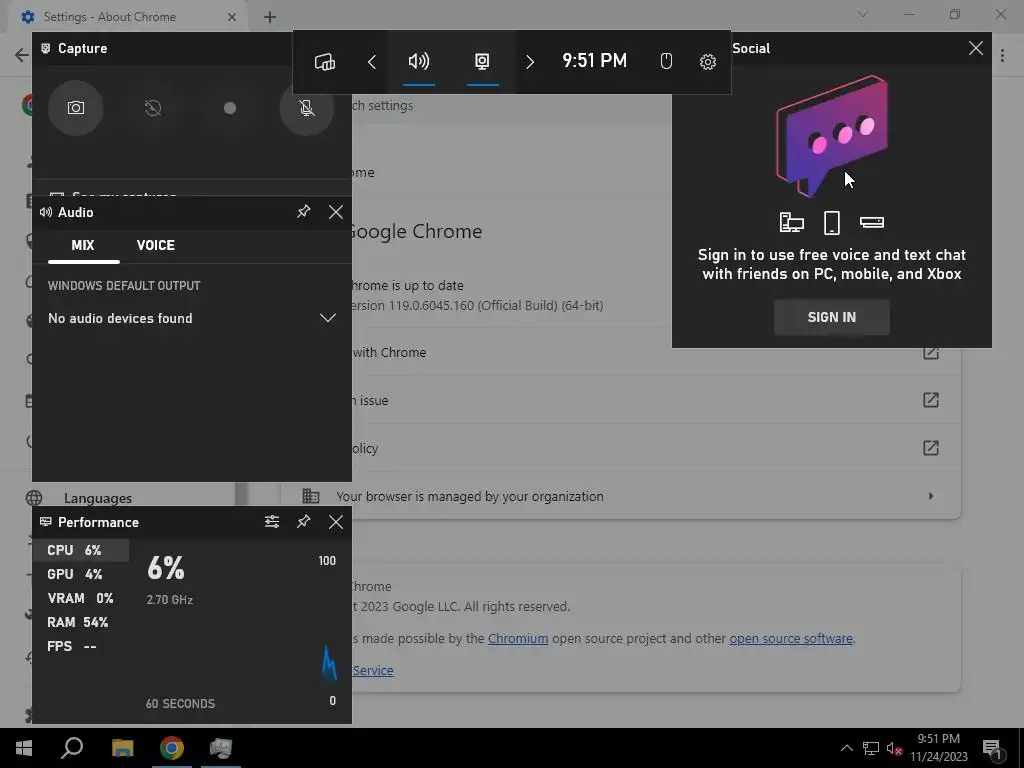Image resolution: width=1024 pixels, height=768 pixels.
Task: Switch to the VOICE tab
Action: tap(155, 246)
